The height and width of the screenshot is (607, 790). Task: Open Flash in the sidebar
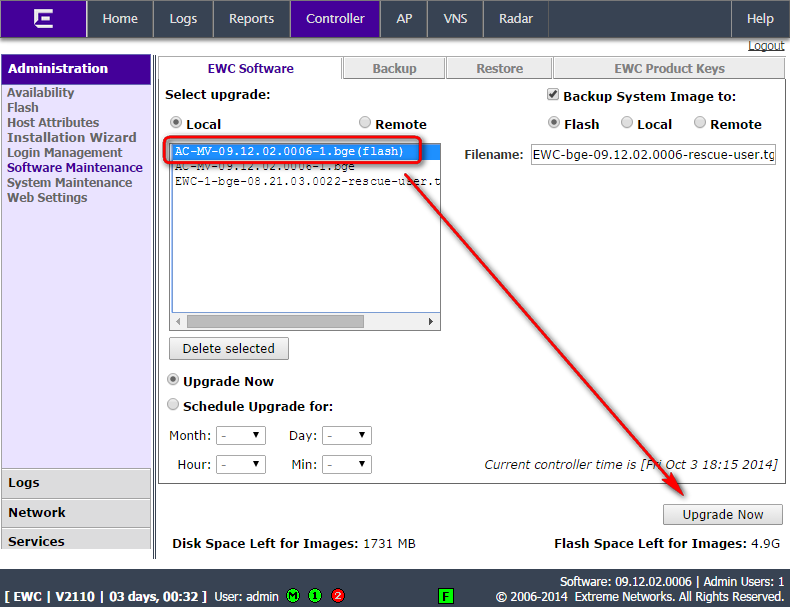23,108
